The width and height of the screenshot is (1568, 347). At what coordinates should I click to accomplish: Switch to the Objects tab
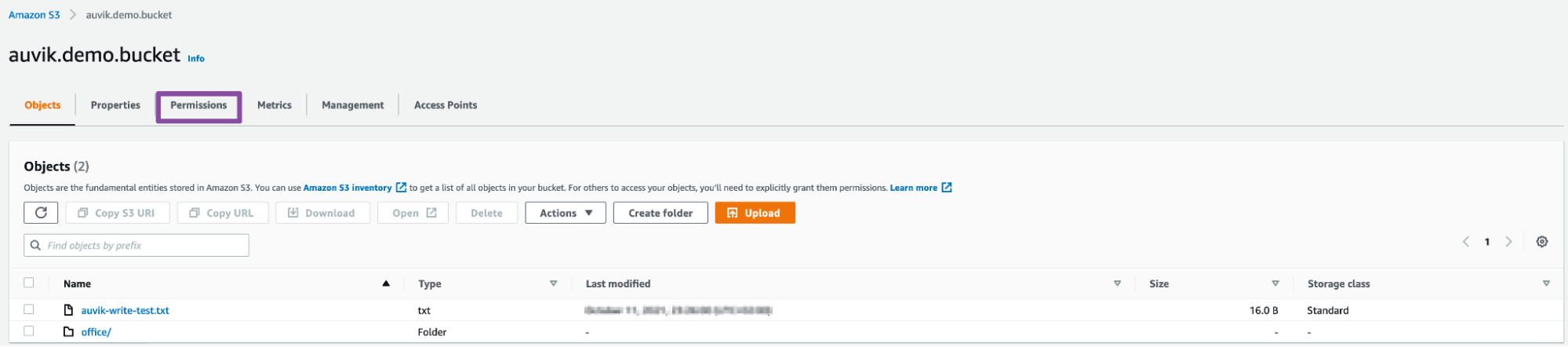42,105
